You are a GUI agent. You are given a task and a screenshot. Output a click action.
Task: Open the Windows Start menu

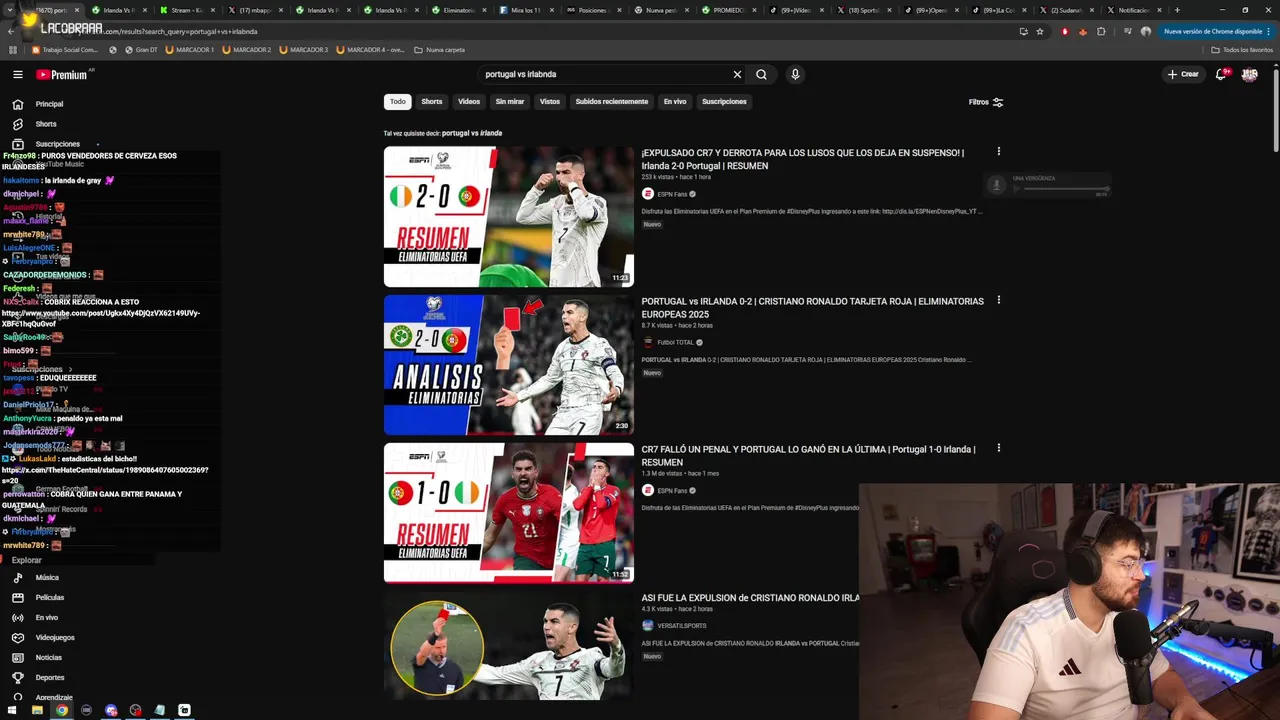tap(12, 710)
